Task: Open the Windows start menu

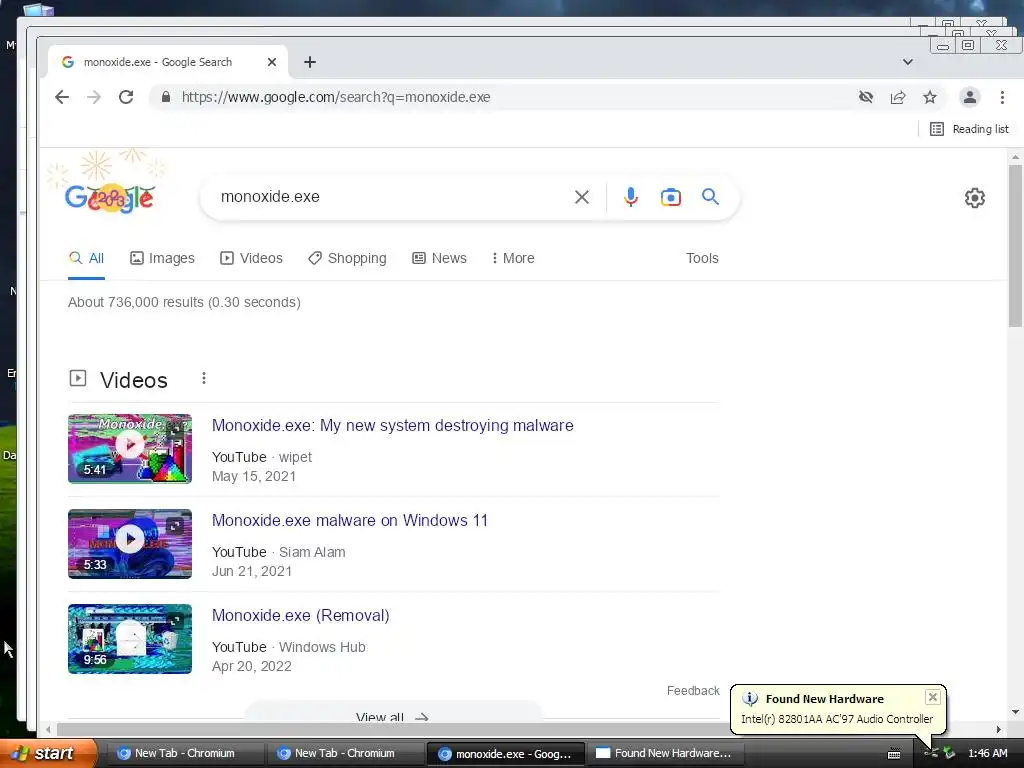Action: coord(49,753)
